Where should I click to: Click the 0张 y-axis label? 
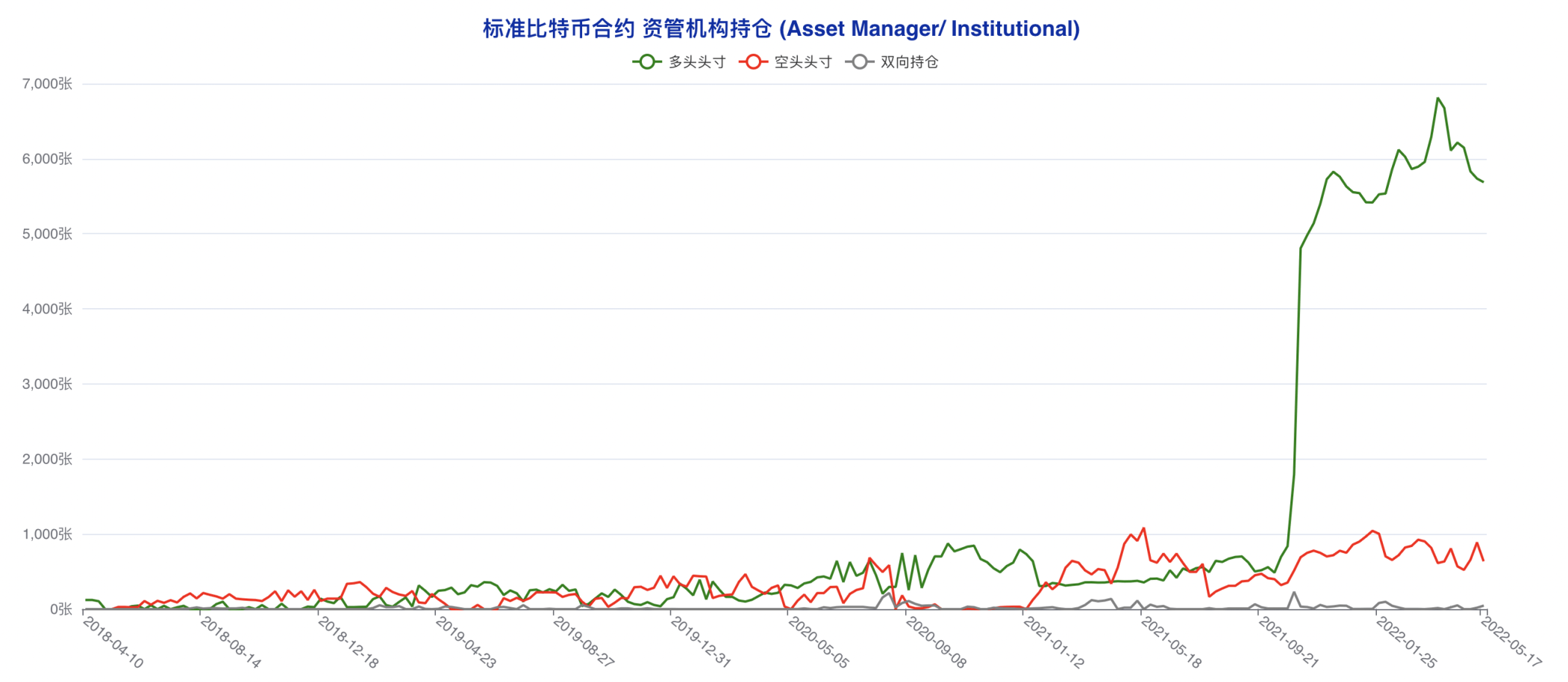tap(61, 610)
